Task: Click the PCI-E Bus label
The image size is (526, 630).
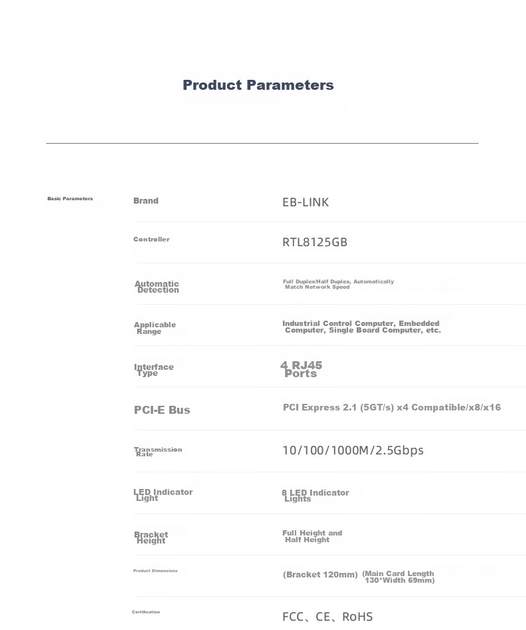Action: tap(162, 410)
